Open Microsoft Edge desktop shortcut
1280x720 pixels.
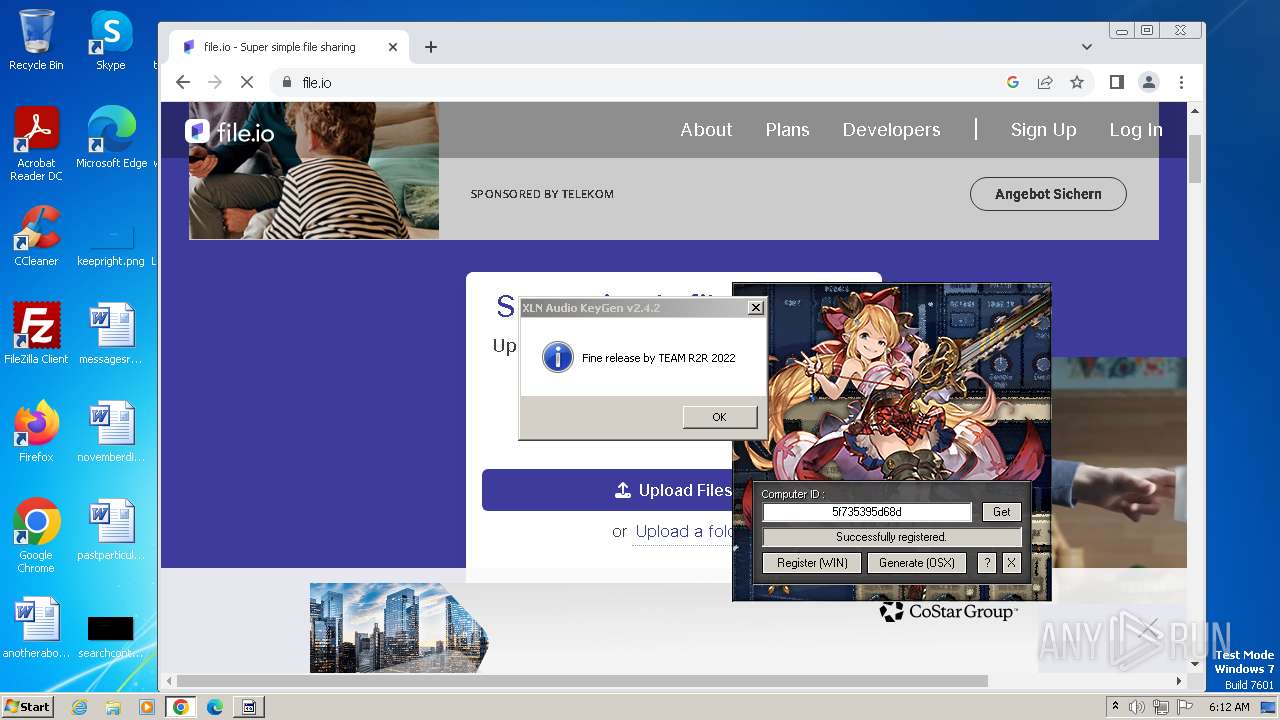111,138
